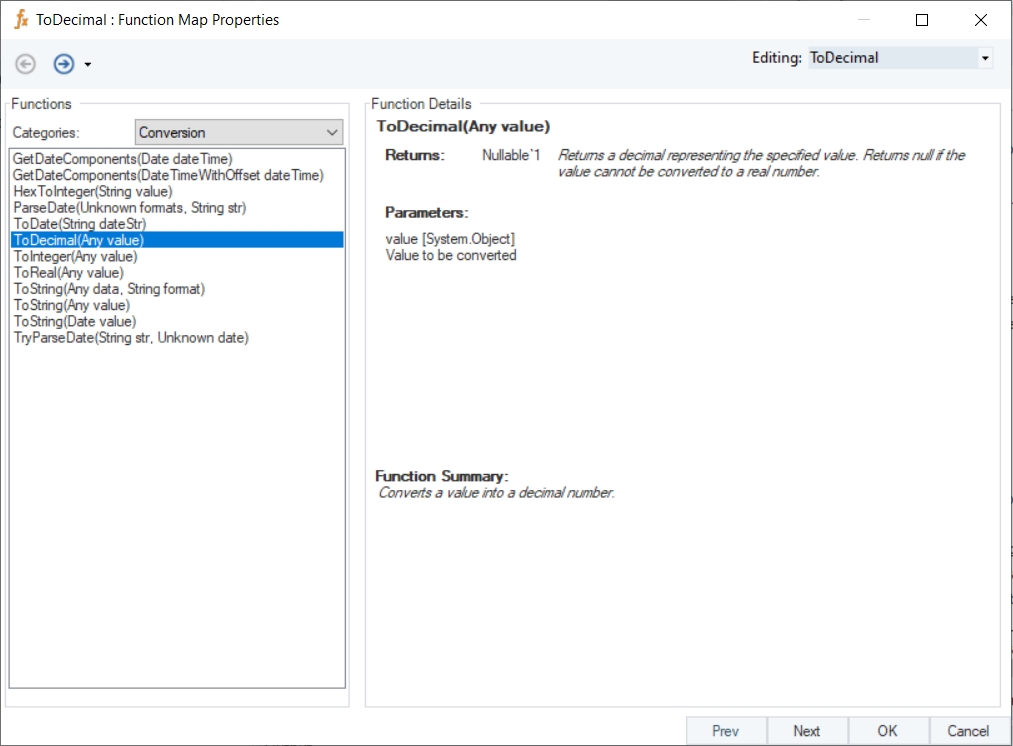Choose ToInteger(Any value) function

coord(75,256)
